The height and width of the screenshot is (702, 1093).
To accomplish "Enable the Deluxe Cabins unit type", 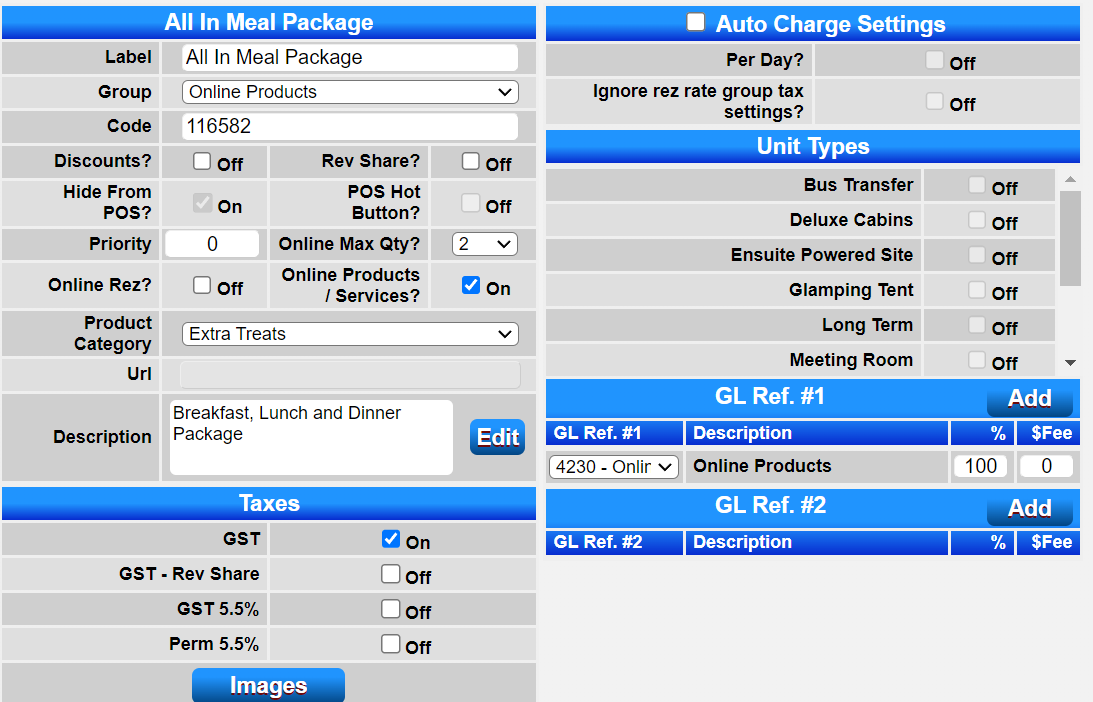I will point(977,220).
